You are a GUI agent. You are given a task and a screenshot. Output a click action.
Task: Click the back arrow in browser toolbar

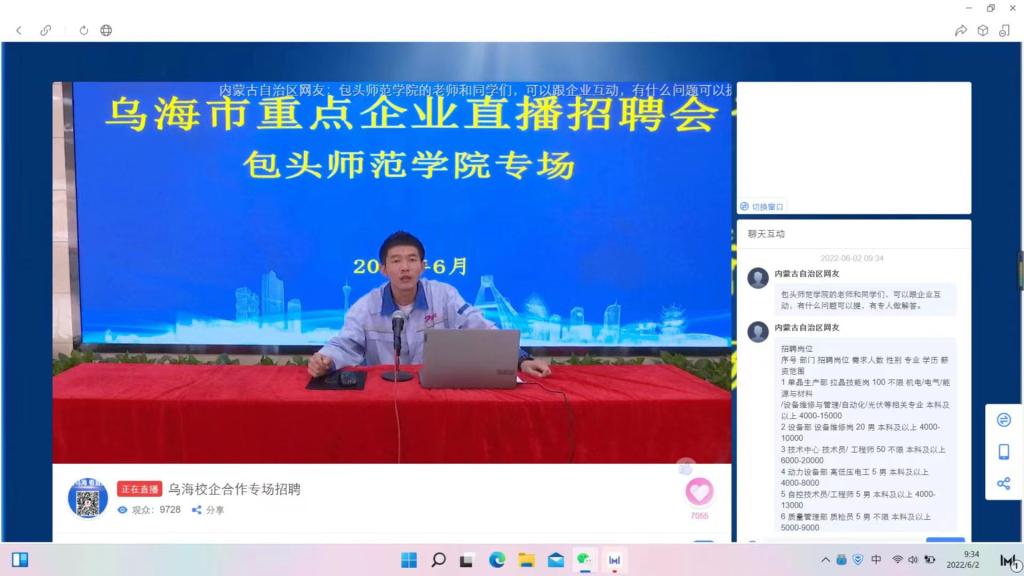click(18, 30)
